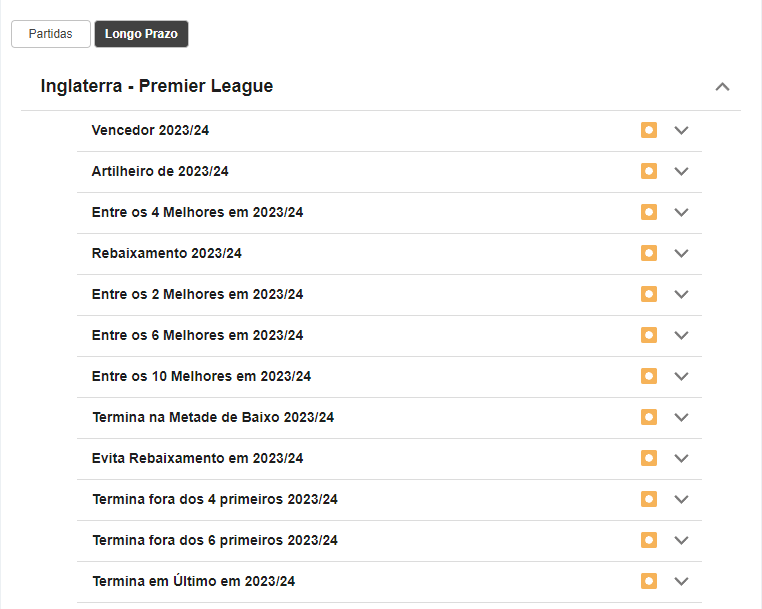Image resolution: width=762 pixels, height=609 pixels.
Task: Open the Rebaixamento 2023/24 market title
Action: 166,253
